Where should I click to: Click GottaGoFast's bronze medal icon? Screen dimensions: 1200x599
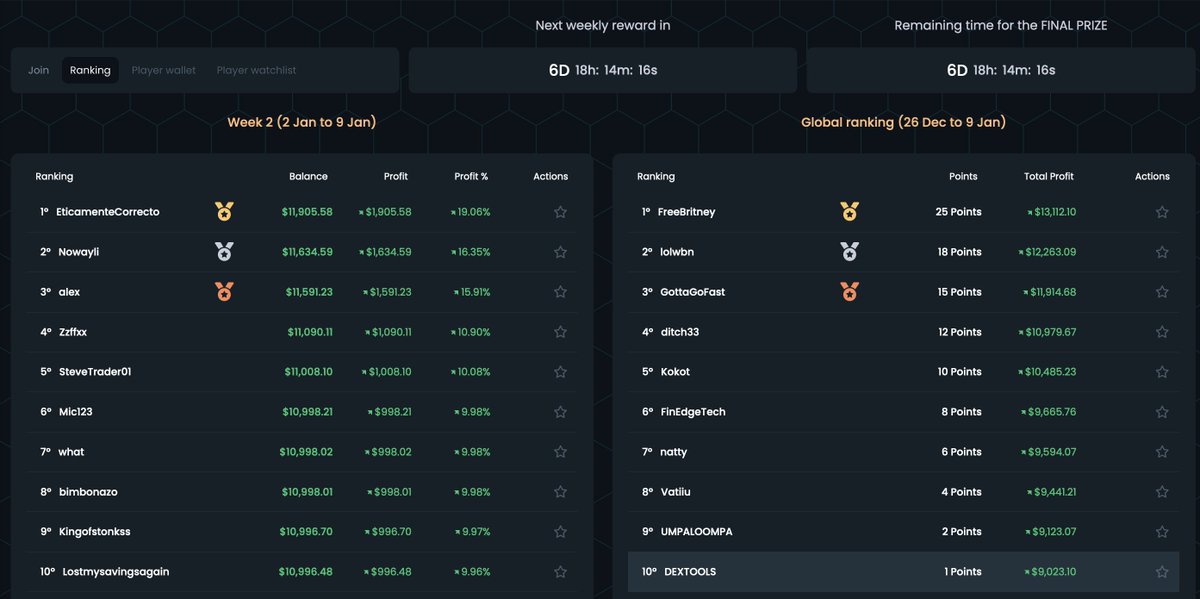tap(849, 291)
